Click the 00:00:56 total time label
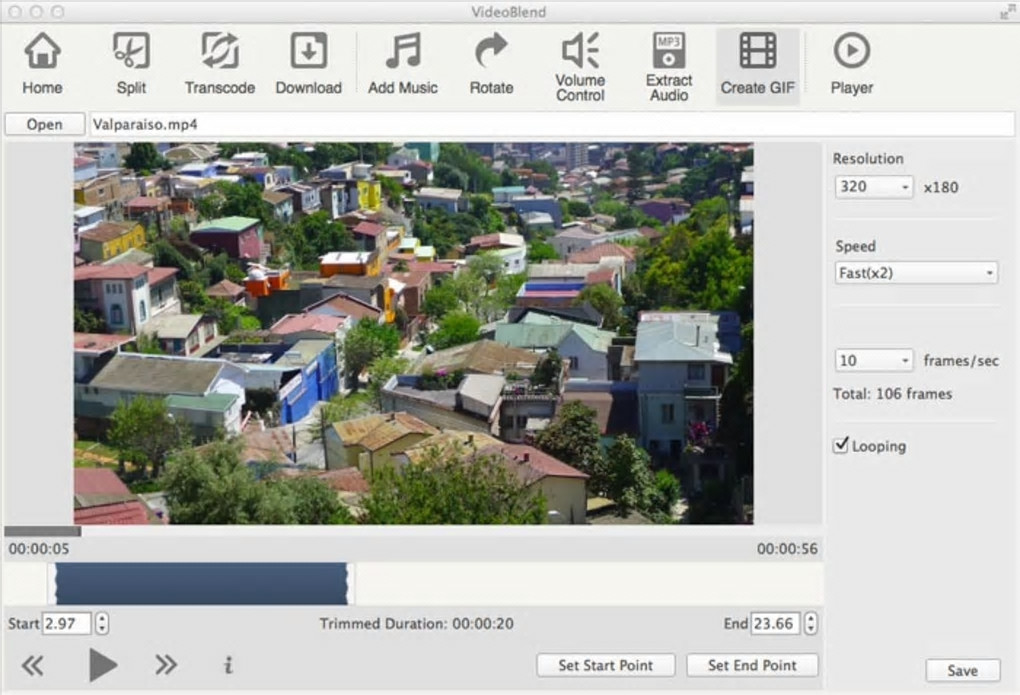 point(787,549)
